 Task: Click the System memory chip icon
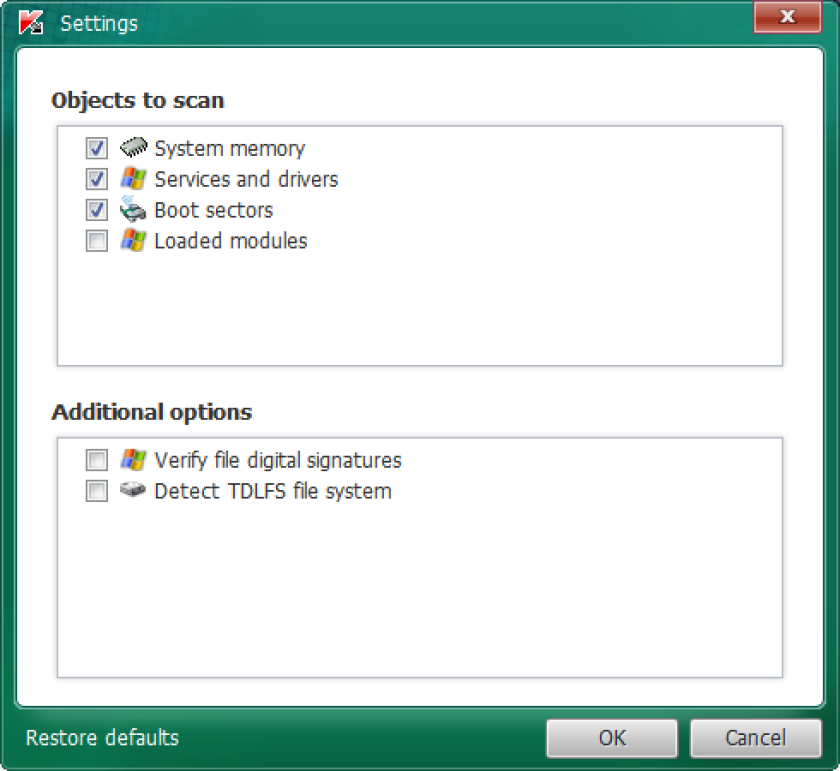[133, 147]
